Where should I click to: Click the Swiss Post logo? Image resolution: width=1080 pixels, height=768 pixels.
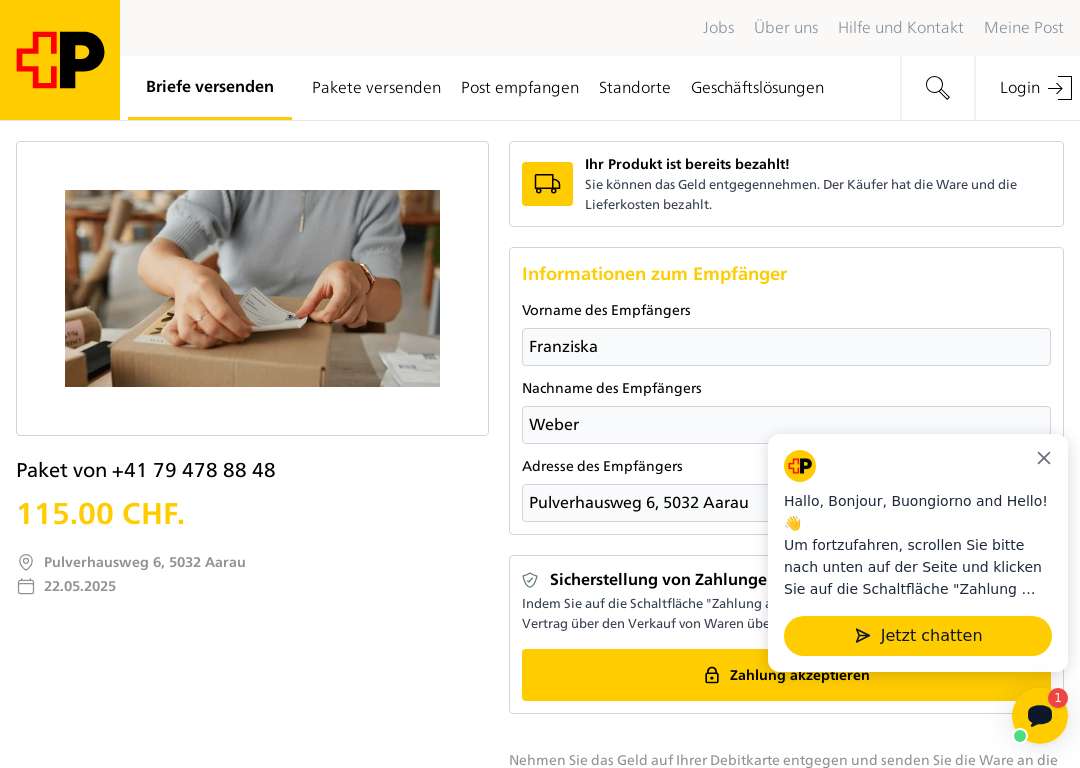(x=60, y=60)
